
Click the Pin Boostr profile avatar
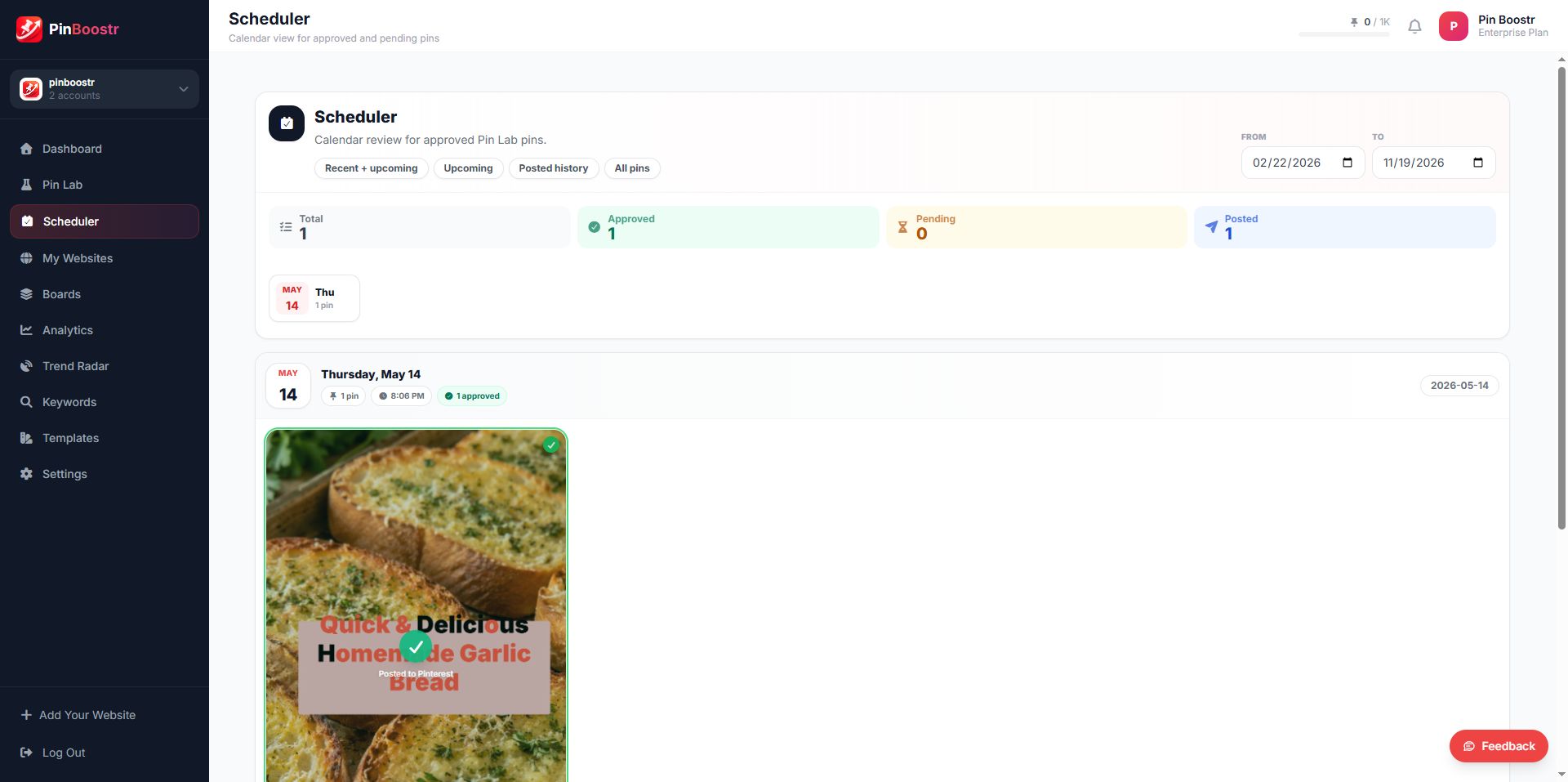pos(1453,26)
